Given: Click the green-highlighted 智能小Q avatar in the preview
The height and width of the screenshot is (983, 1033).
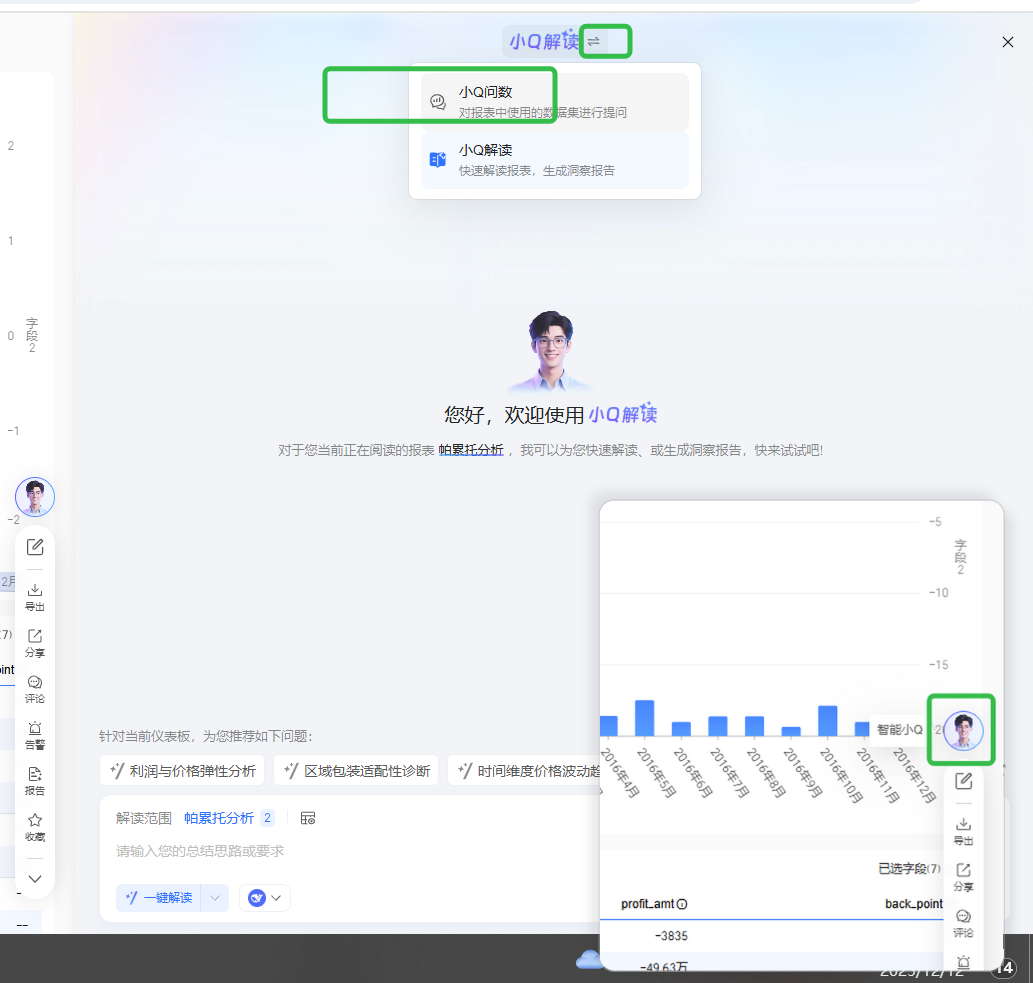Looking at the screenshot, I should [x=962, y=730].
